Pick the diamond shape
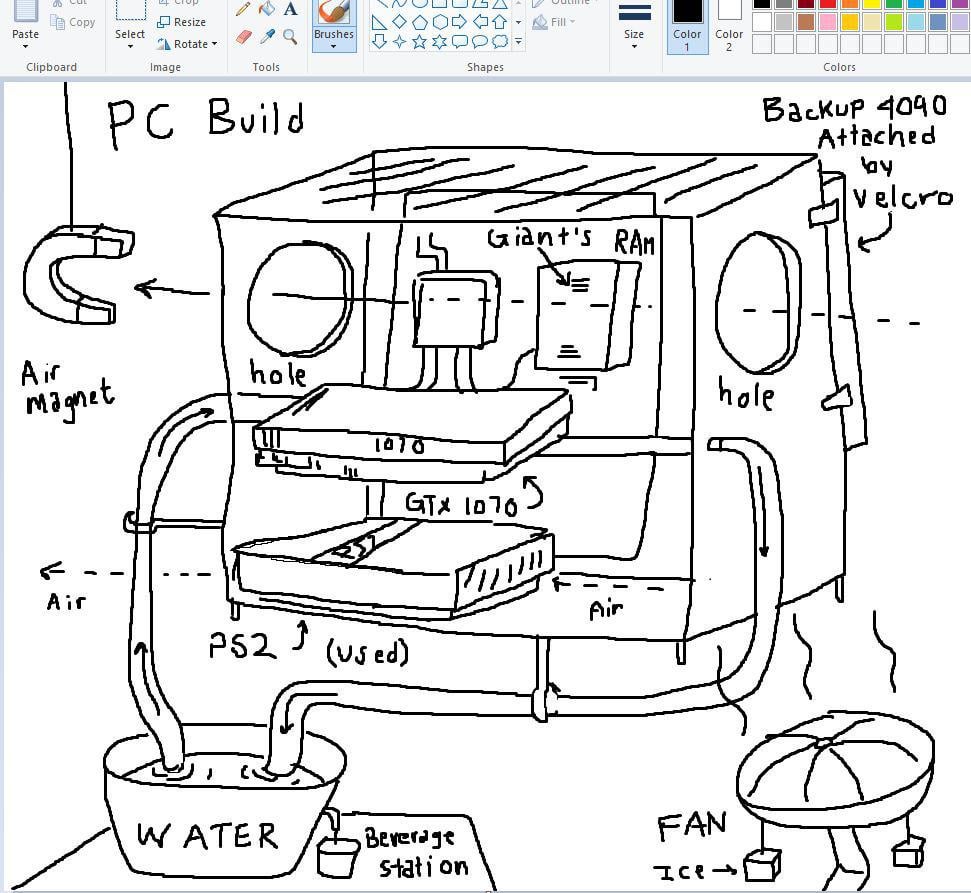971x893 pixels. [399, 21]
